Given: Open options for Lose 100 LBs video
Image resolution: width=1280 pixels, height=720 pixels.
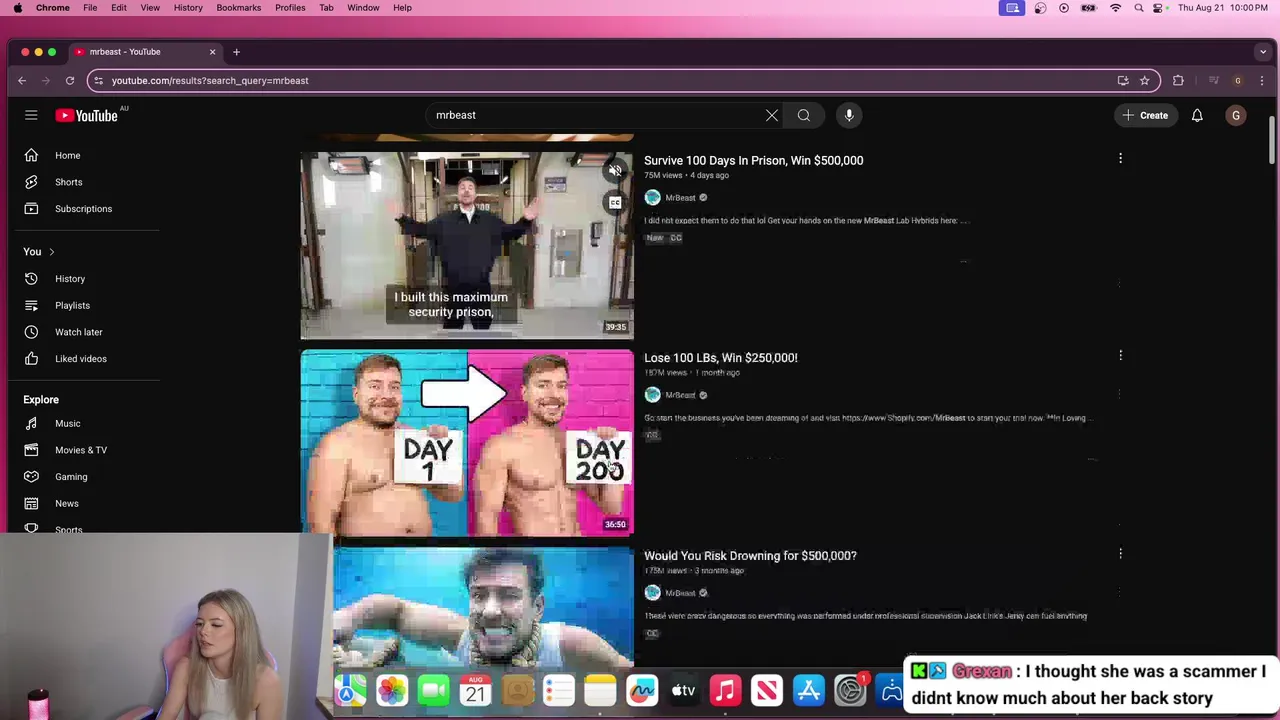Looking at the screenshot, I should (1120, 356).
